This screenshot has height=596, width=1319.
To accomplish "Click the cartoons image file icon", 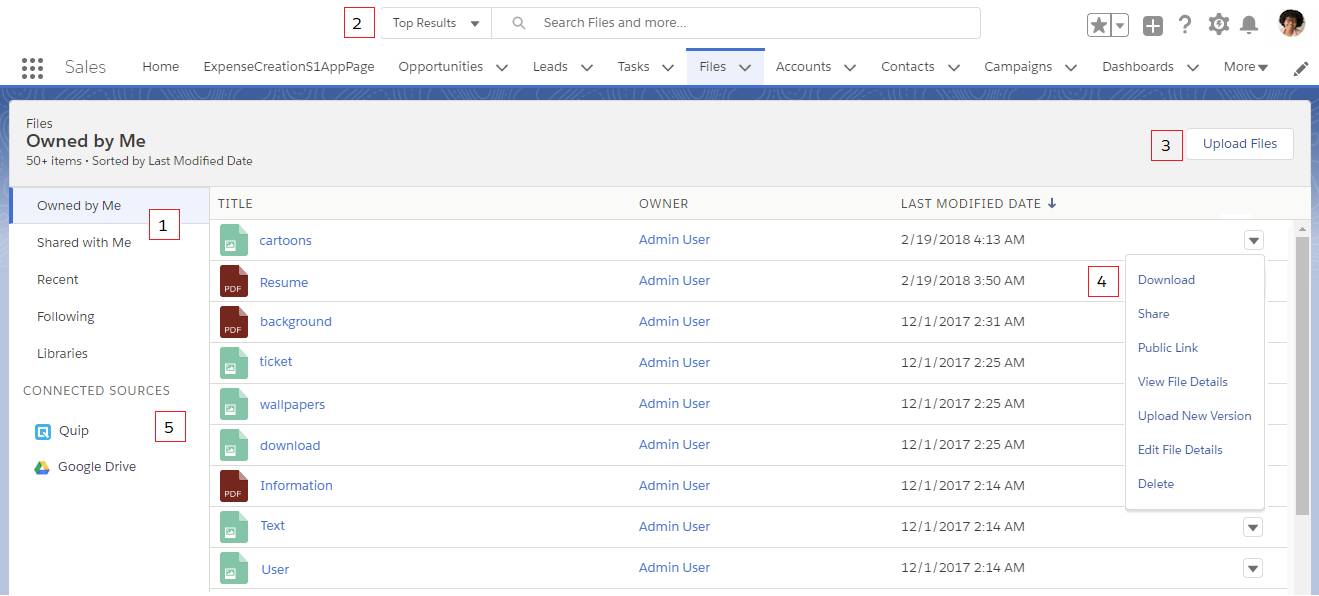I will (x=233, y=240).
